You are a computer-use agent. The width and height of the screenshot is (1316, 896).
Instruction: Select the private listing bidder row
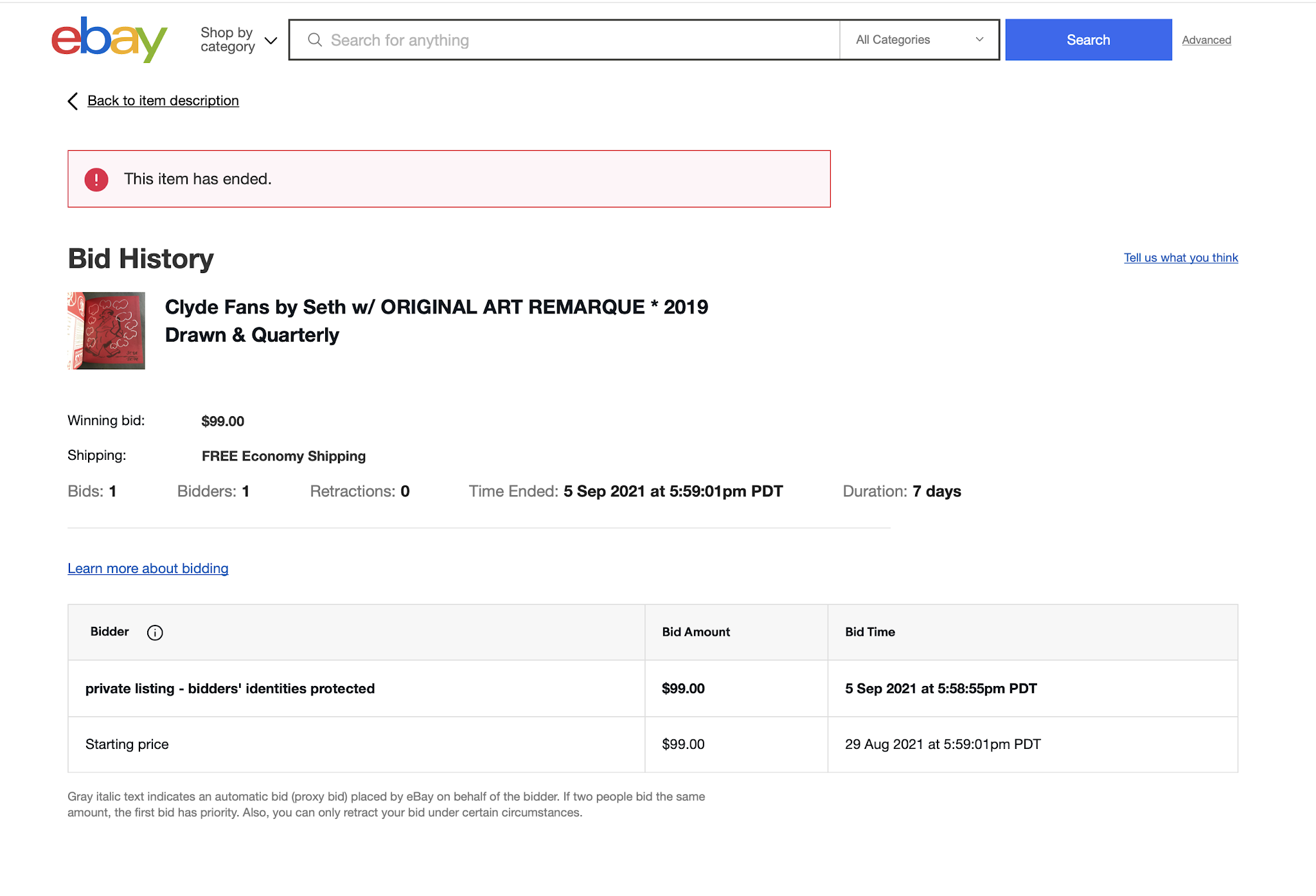pyautogui.click(x=230, y=689)
